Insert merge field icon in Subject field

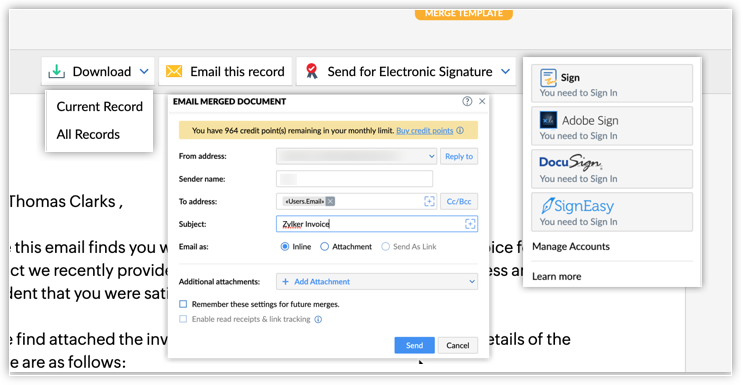[x=470, y=224]
